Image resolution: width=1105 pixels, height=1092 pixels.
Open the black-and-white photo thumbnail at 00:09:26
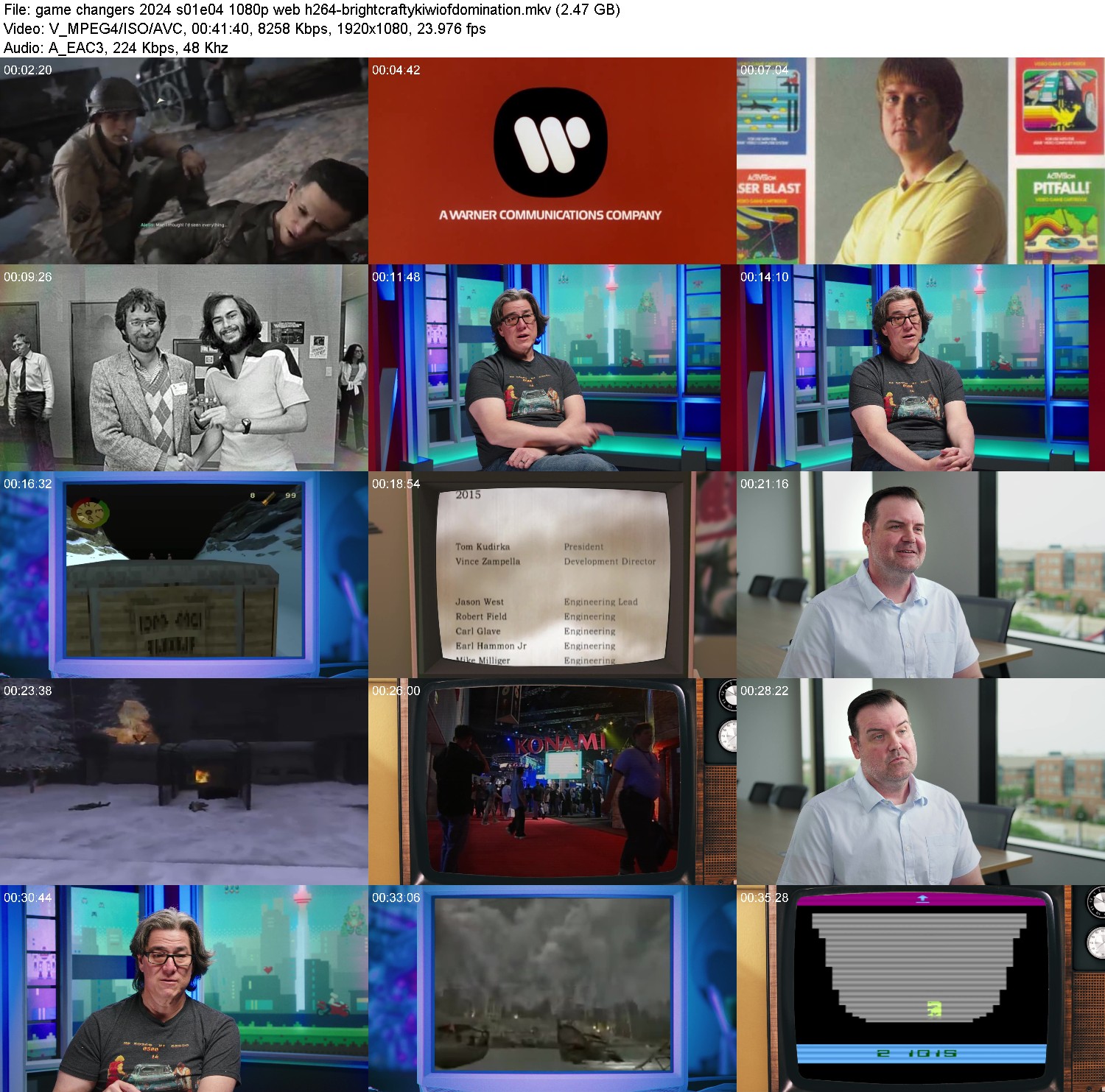pos(184,368)
